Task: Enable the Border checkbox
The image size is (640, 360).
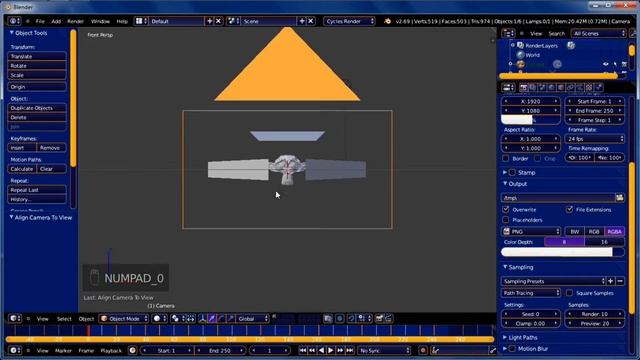Action: [x=506, y=158]
